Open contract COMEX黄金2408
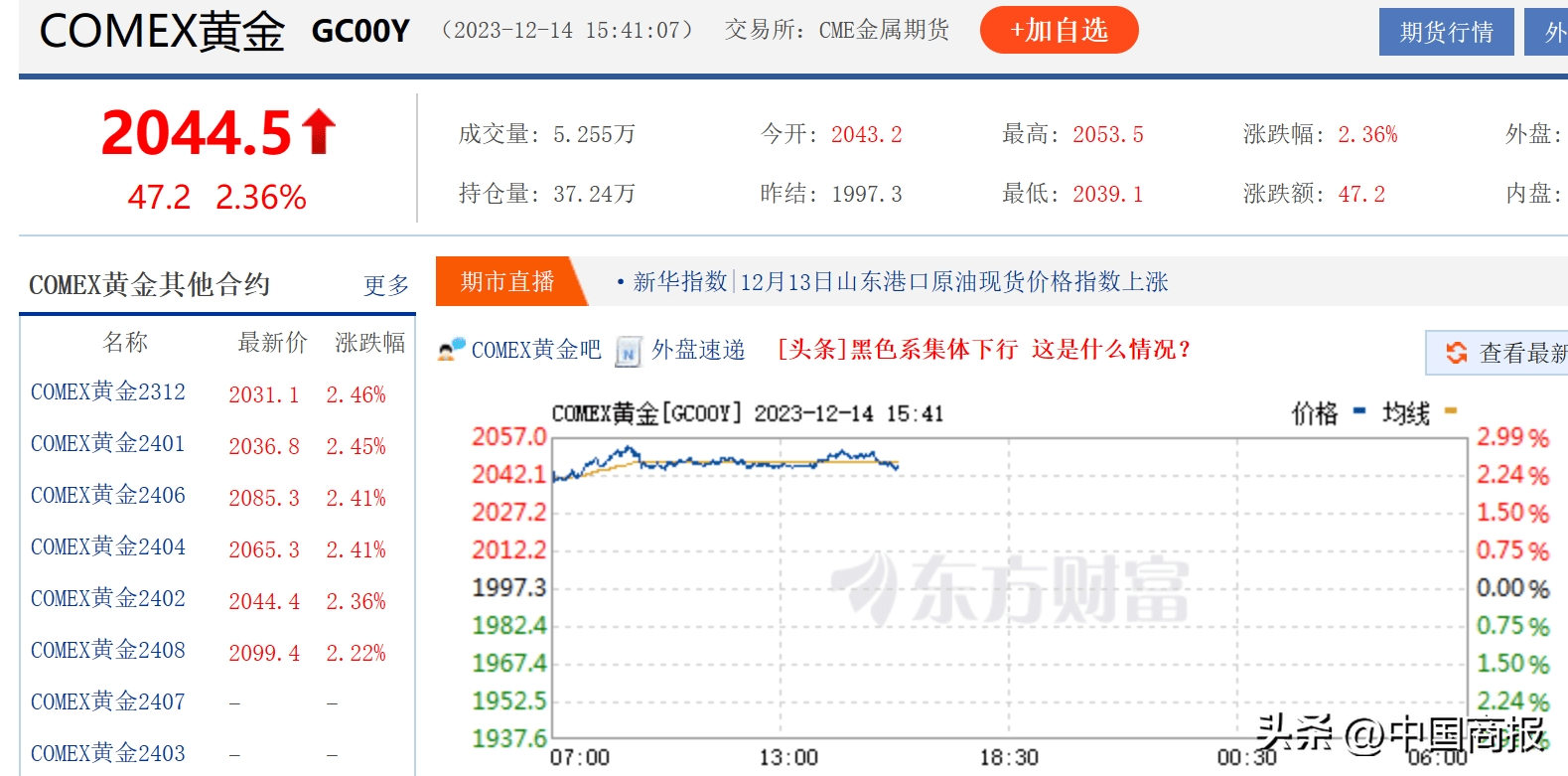The height and width of the screenshot is (776, 1568). pyautogui.click(x=108, y=651)
